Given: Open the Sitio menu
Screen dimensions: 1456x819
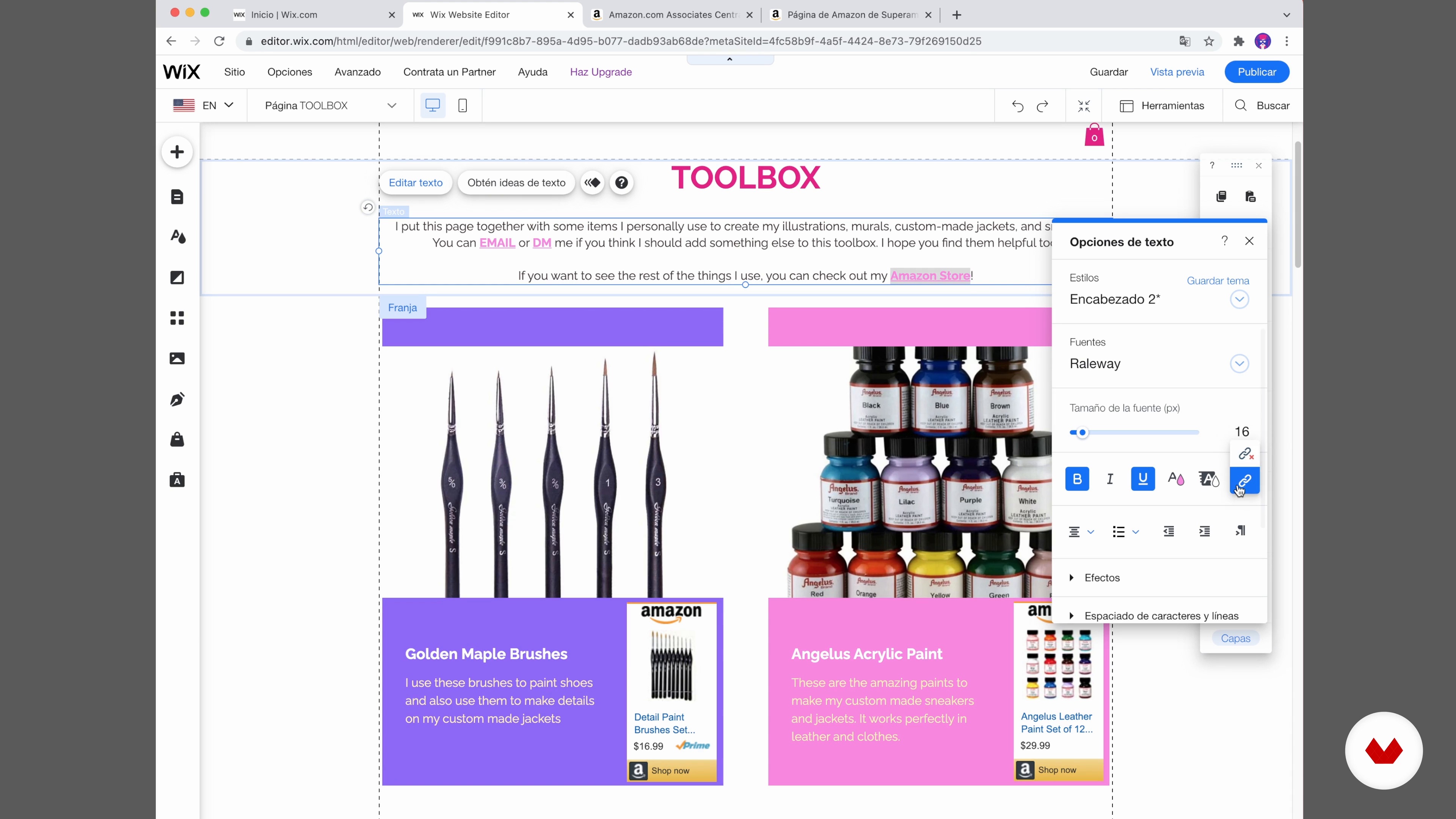Looking at the screenshot, I should [x=235, y=72].
